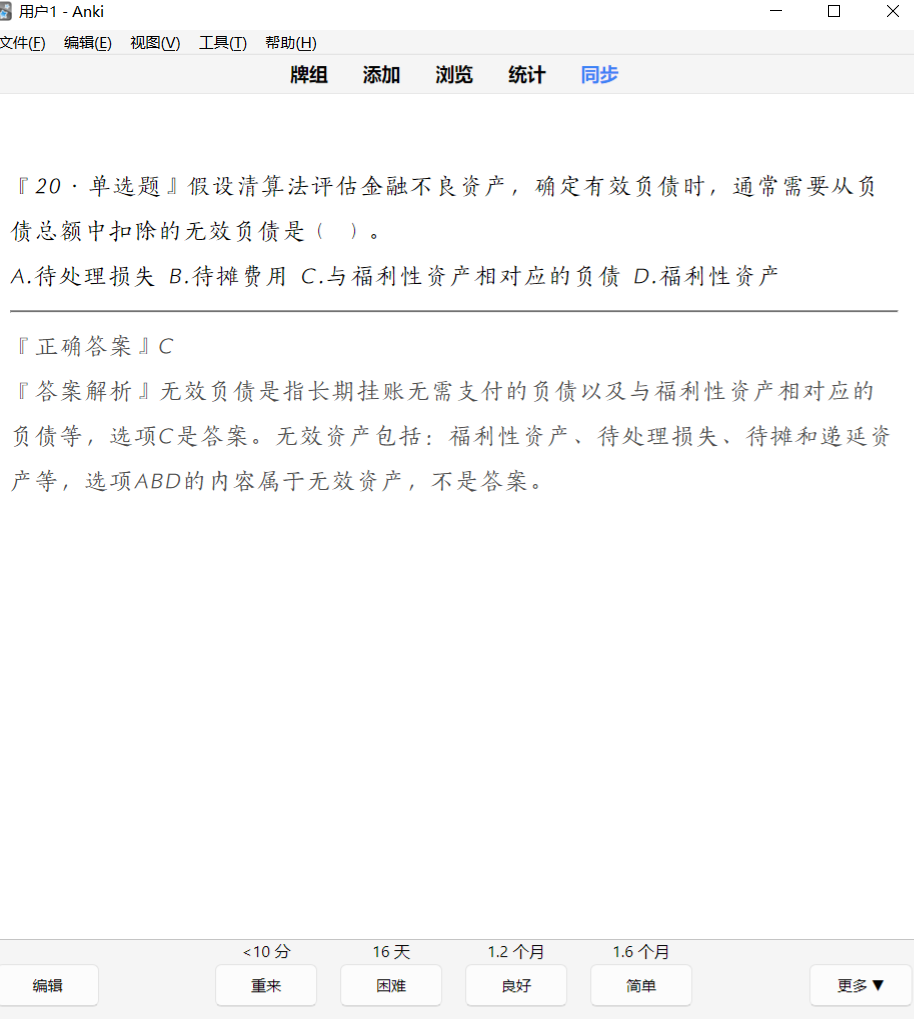Open the 工具(T) menu
This screenshot has width=914, height=1019.
click(x=223, y=43)
